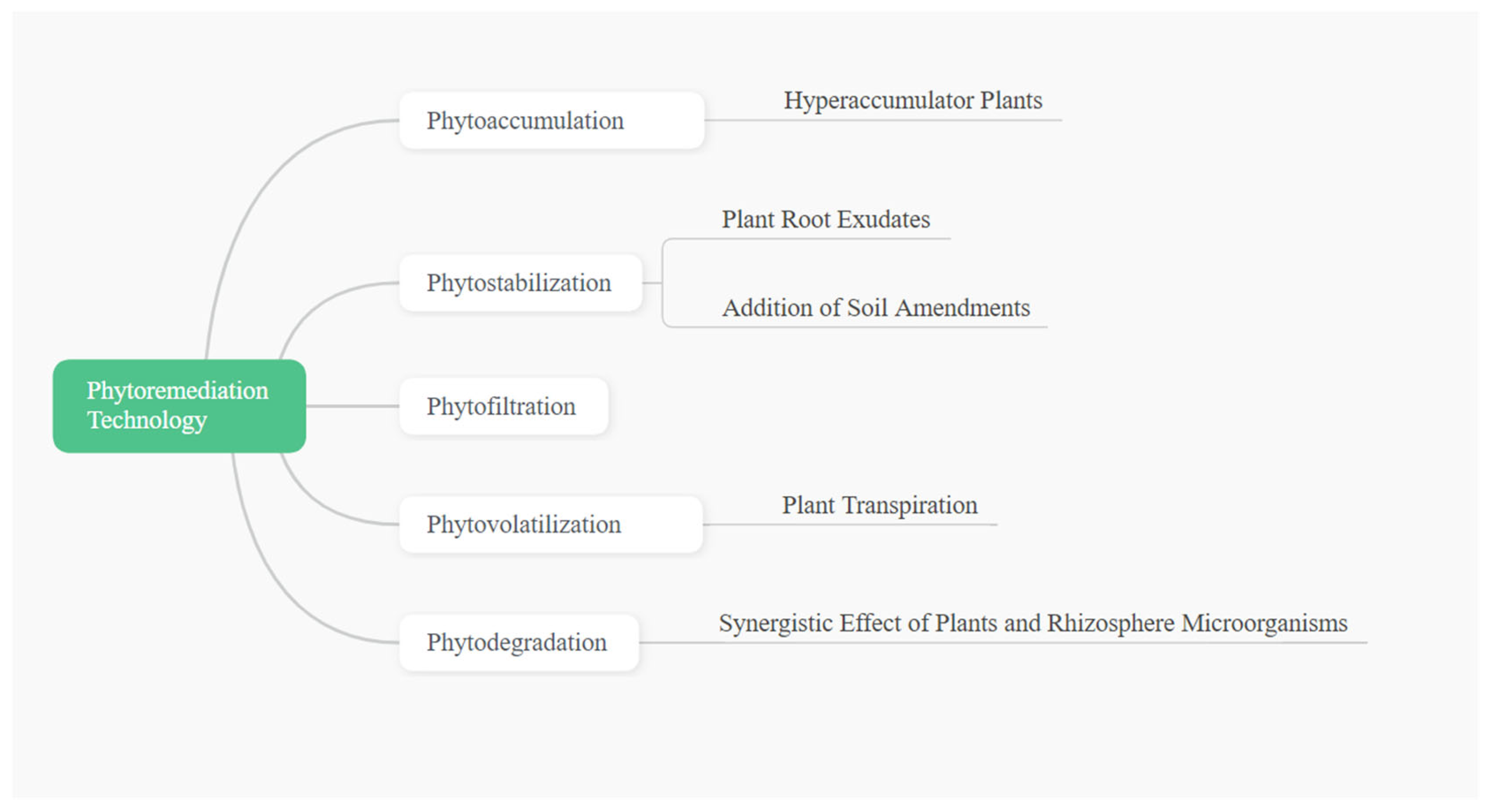Select the Synergistic Effect of Plants subtopic
The height and width of the screenshot is (812, 1487).
tap(1032, 623)
